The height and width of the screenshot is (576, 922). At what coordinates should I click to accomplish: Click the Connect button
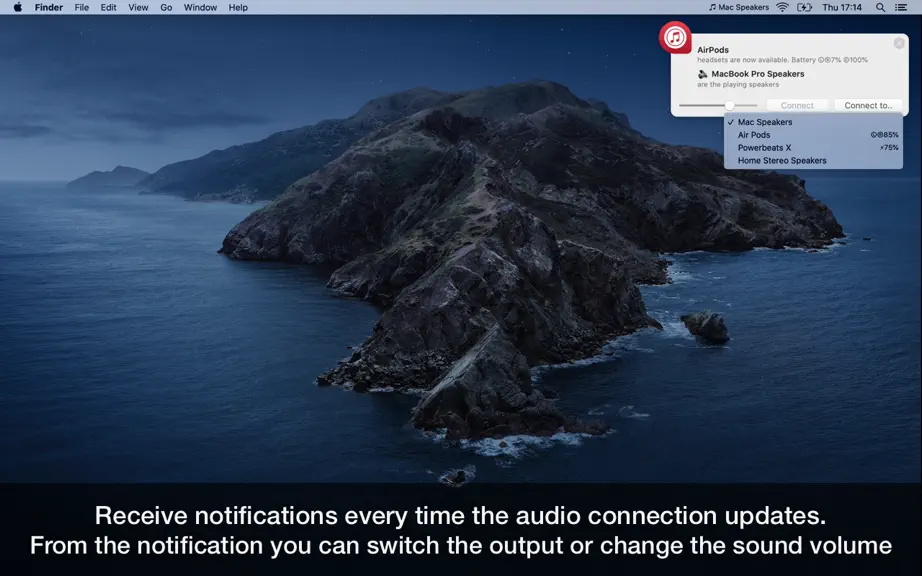pos(797,105)
